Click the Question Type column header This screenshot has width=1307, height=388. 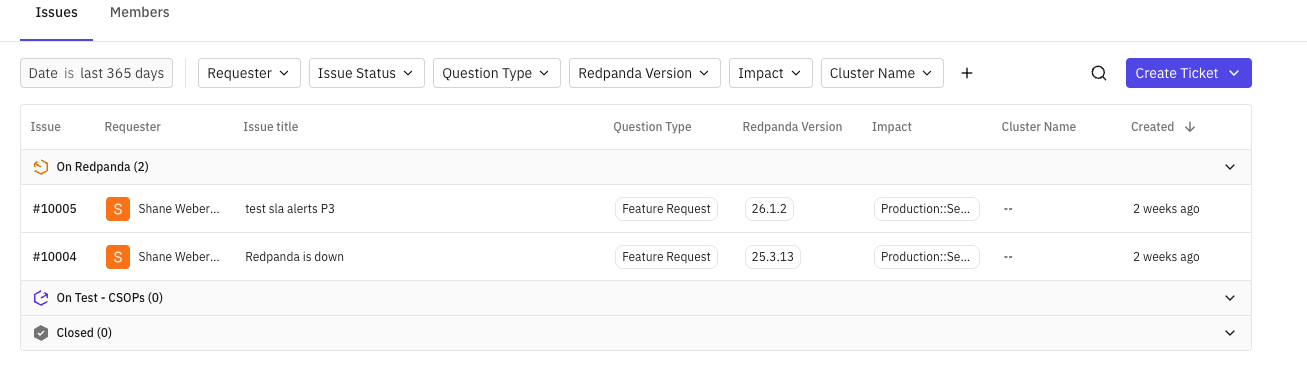click(x=652, y=127)
